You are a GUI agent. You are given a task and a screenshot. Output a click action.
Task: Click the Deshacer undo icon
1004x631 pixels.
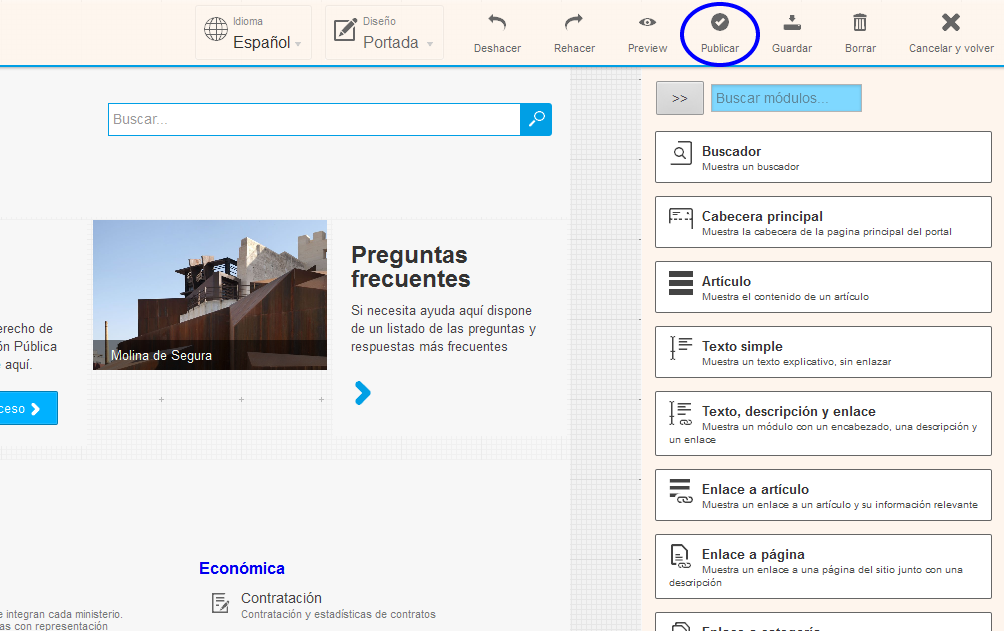[x=497, y=23]
